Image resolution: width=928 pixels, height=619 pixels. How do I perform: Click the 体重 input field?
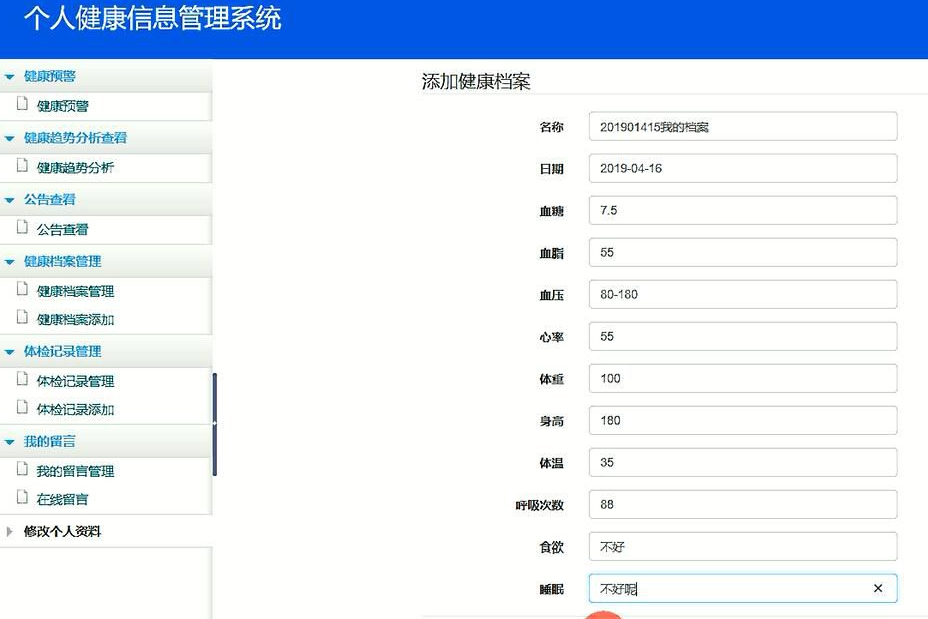pyautogui.click(x=743, y=379)
